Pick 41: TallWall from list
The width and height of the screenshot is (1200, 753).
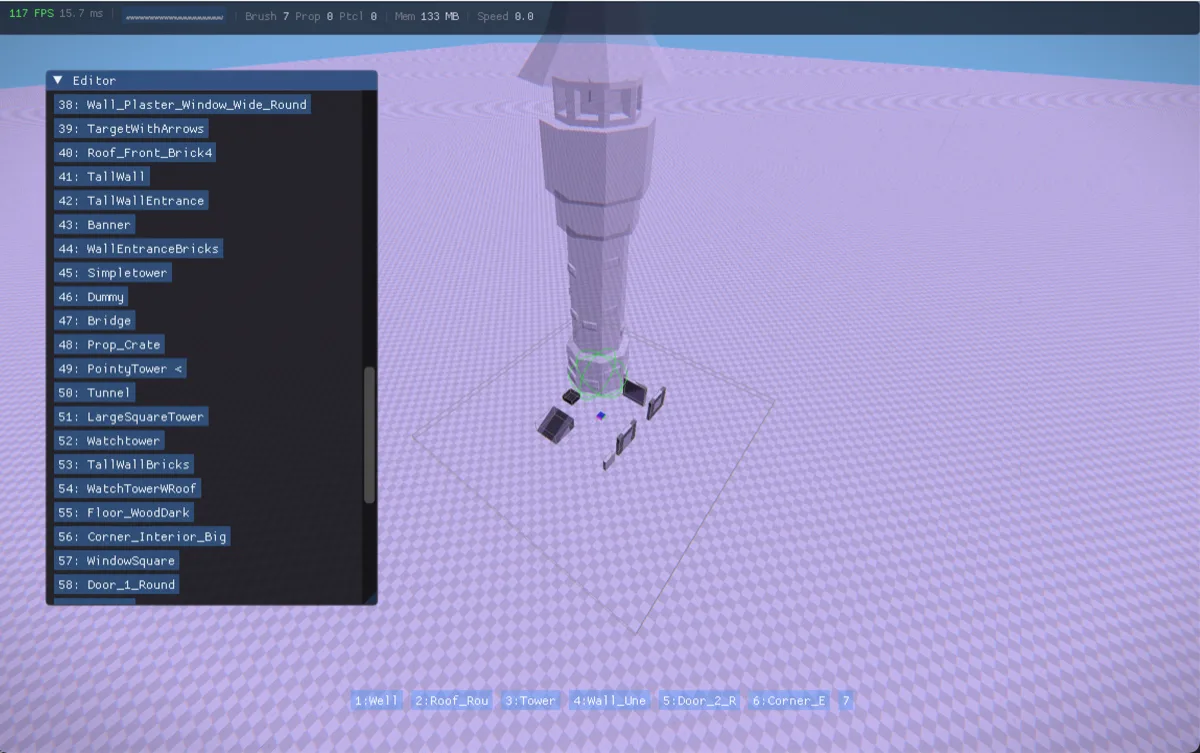pyautogui.click(x=102, y=176)
